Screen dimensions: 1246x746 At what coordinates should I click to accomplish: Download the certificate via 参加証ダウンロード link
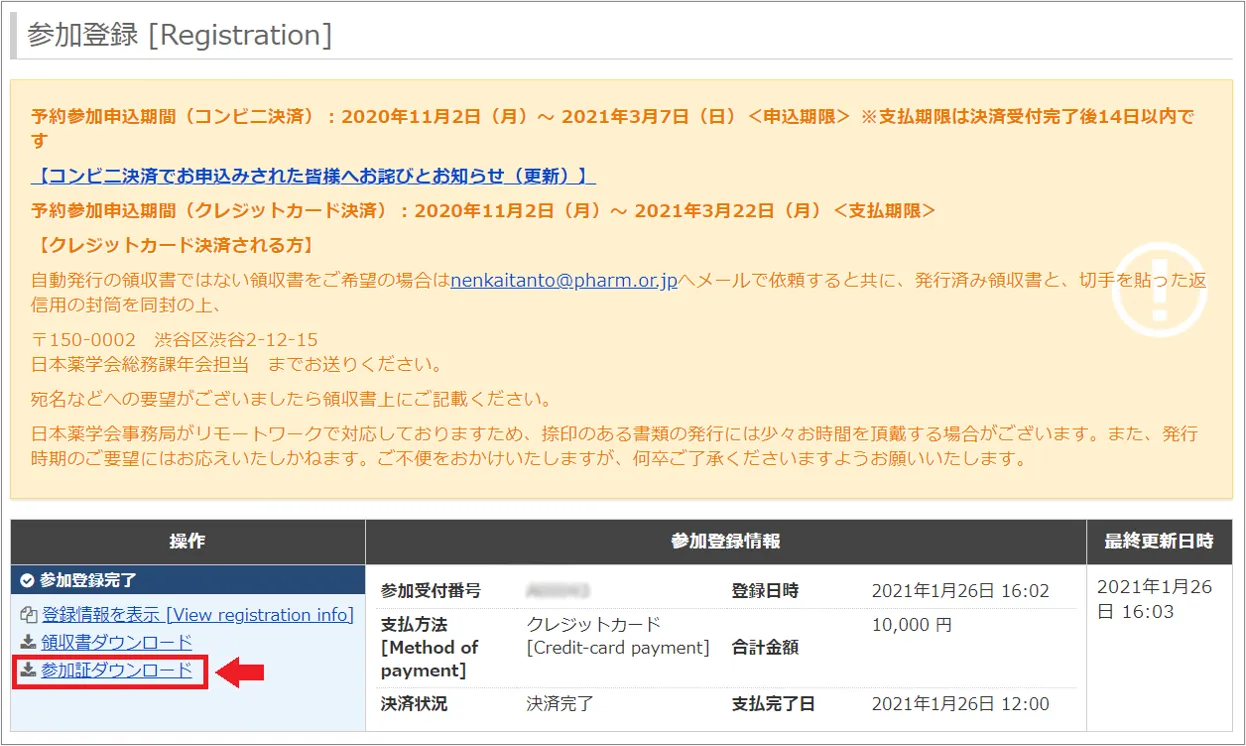(116, 671)
